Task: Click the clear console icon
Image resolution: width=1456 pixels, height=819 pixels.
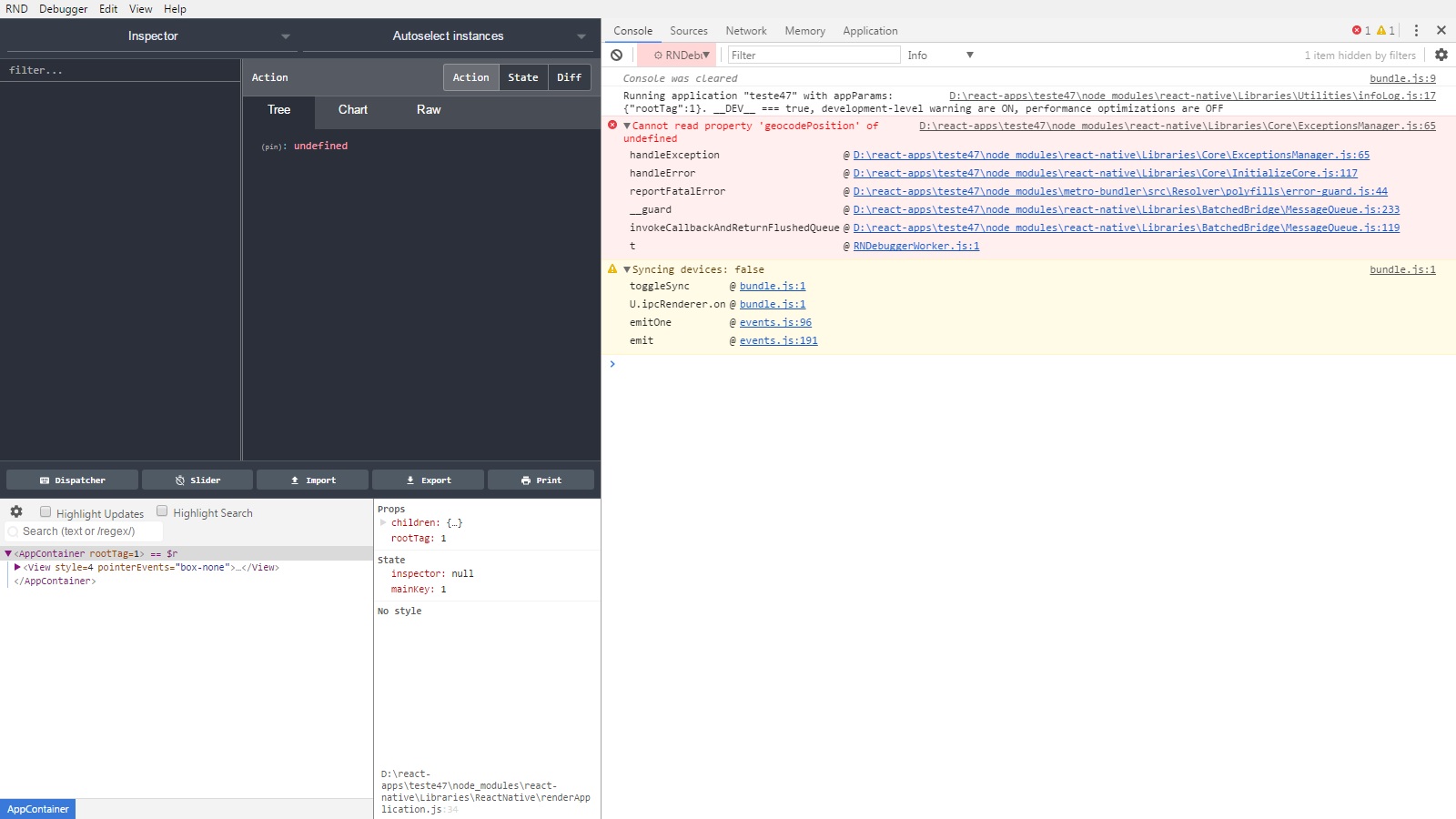Action: (x=616, y=55)
